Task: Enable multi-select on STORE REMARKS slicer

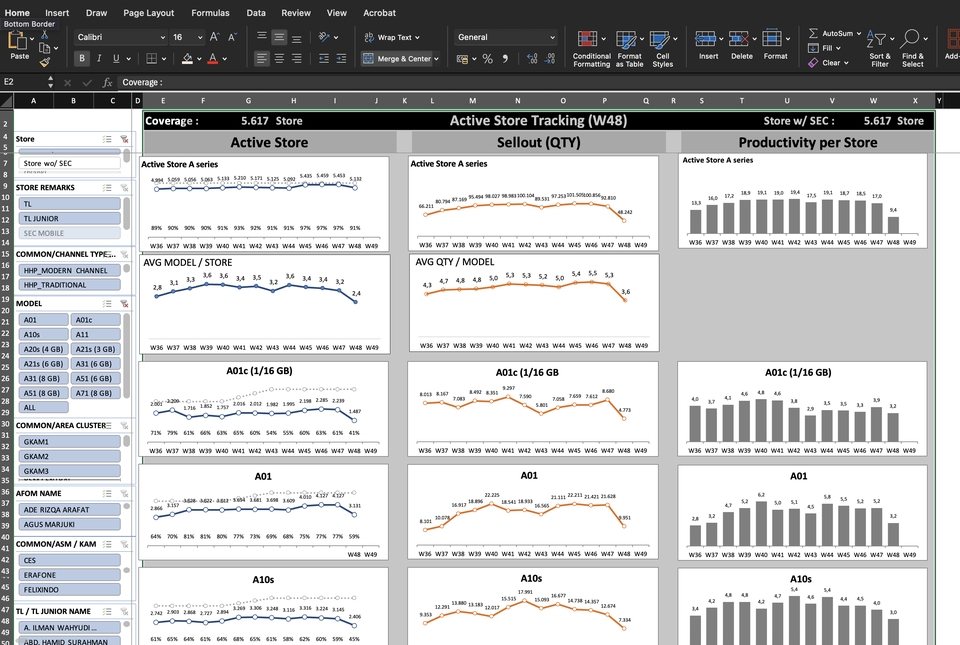Action: tap(107, 187)
